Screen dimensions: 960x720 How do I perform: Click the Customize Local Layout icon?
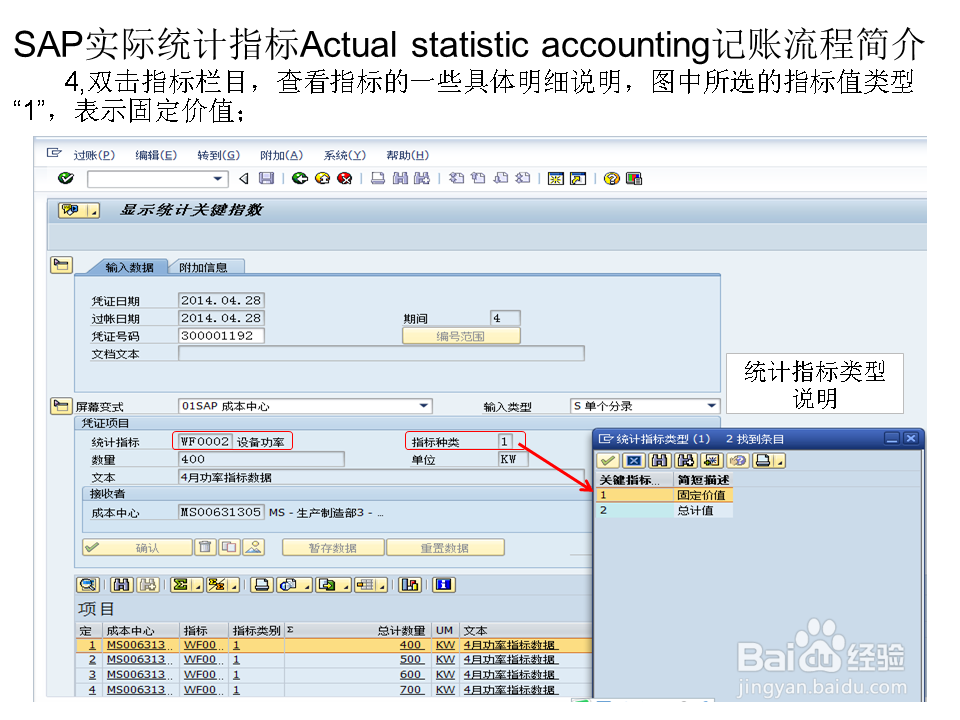click(x=634, y=178)
